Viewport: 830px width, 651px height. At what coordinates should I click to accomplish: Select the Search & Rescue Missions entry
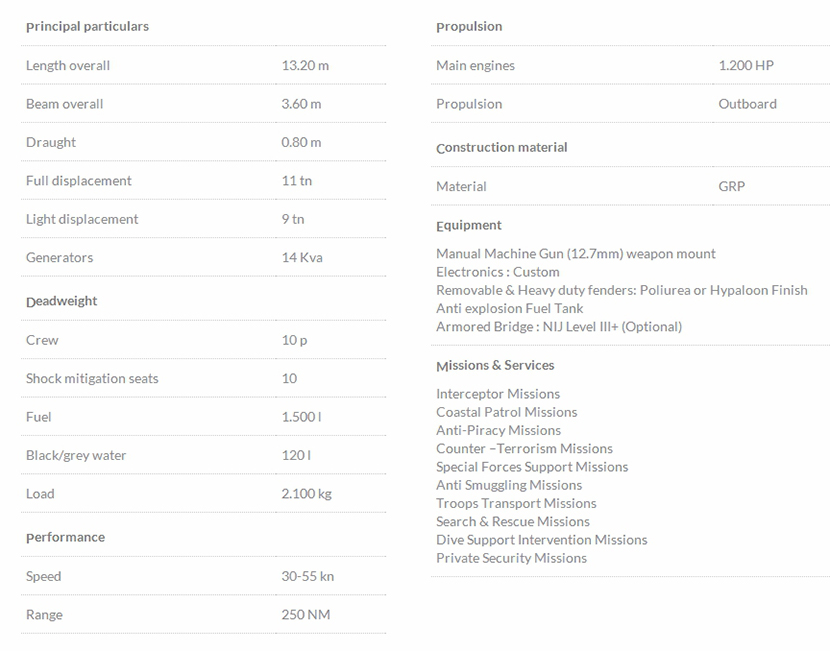pos(512,521)
